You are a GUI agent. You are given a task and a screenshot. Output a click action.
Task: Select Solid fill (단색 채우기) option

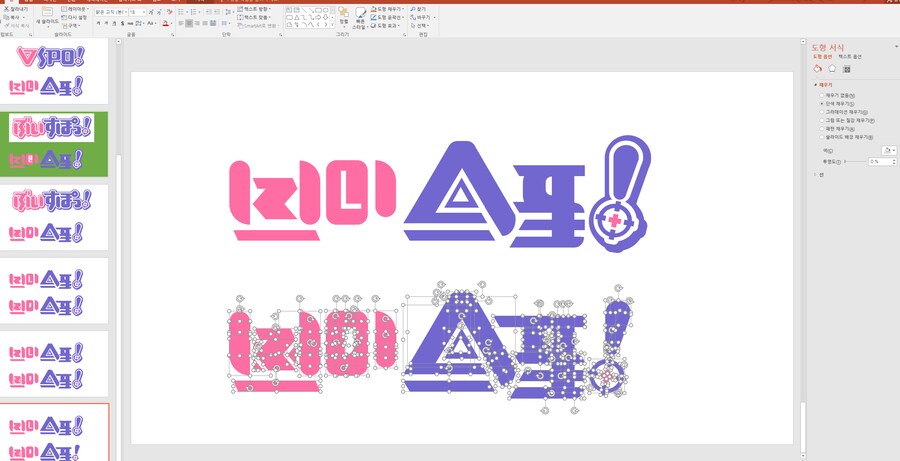[837, 104]
